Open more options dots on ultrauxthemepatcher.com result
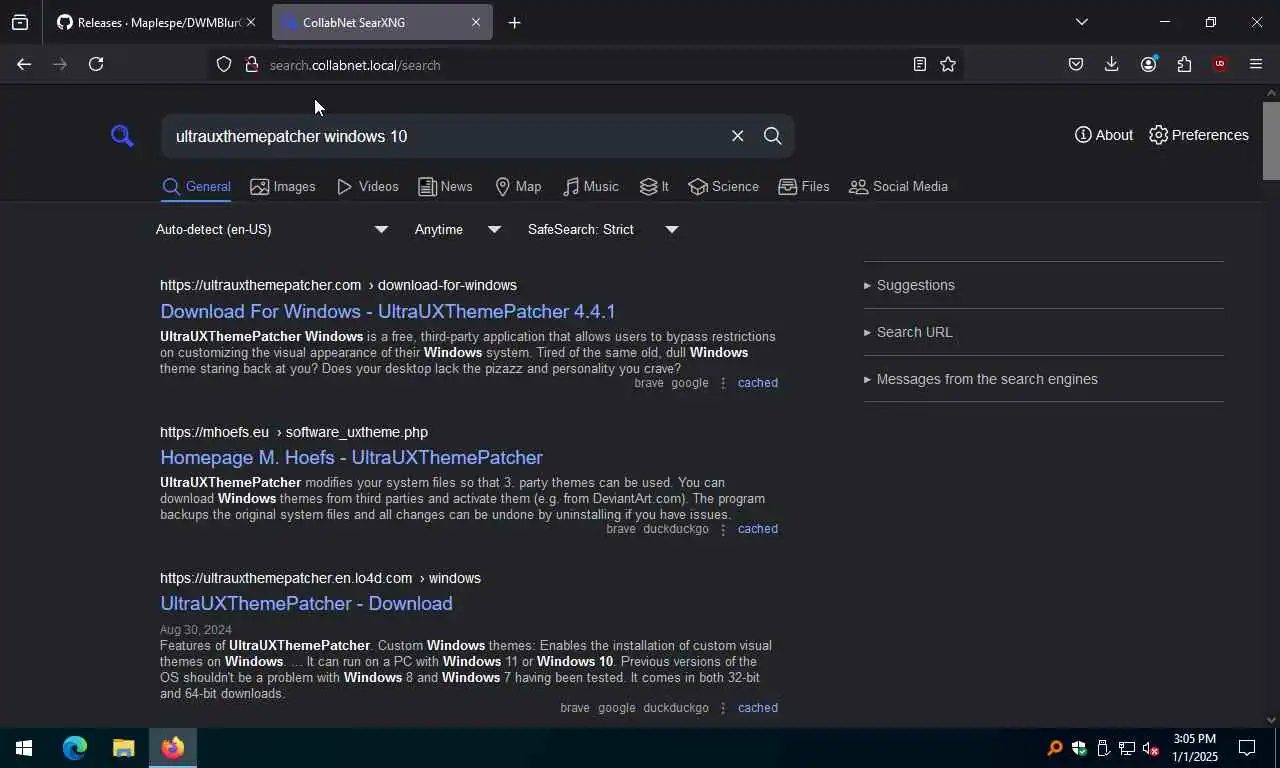This screenshot has height=768, width=1280. 723,383
